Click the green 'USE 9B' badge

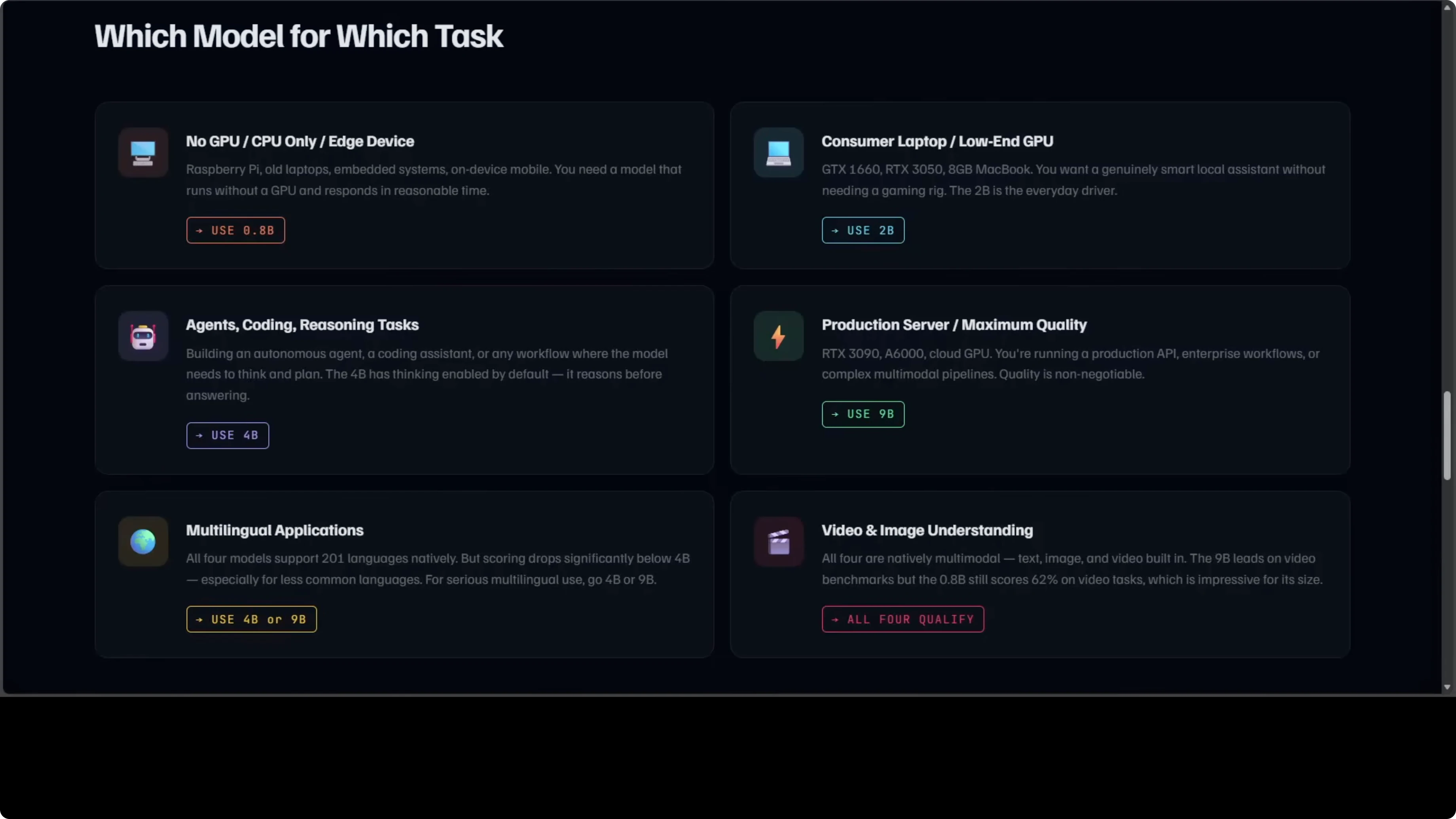click(x=863, y=414)
